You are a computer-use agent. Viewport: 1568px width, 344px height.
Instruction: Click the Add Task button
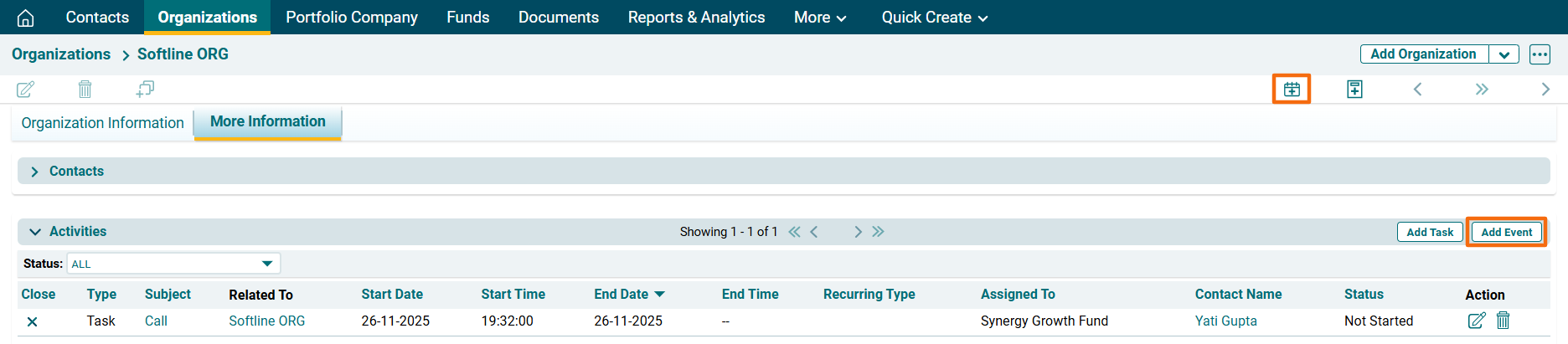[1430, 232]
